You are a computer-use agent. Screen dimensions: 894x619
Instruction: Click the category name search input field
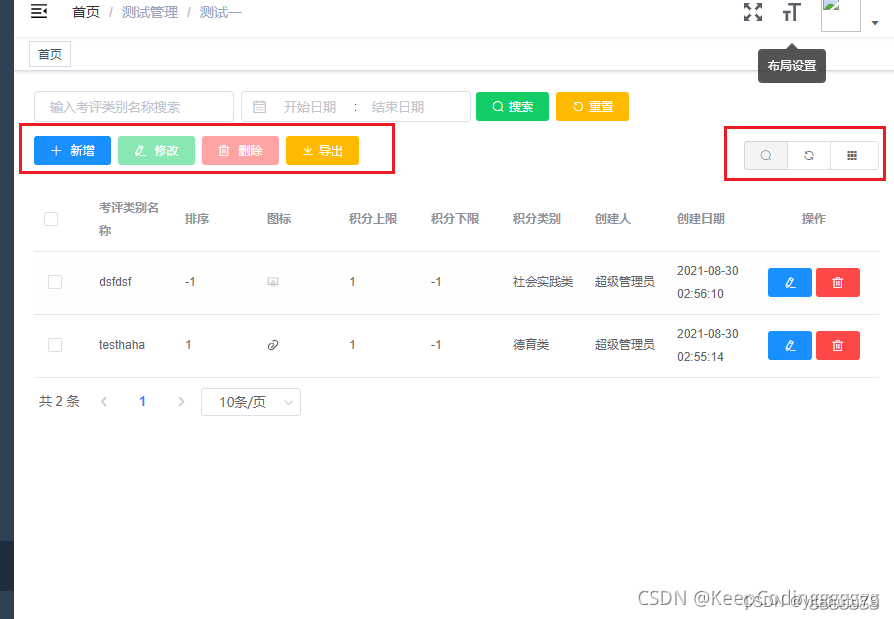click(x=133, y=106)
